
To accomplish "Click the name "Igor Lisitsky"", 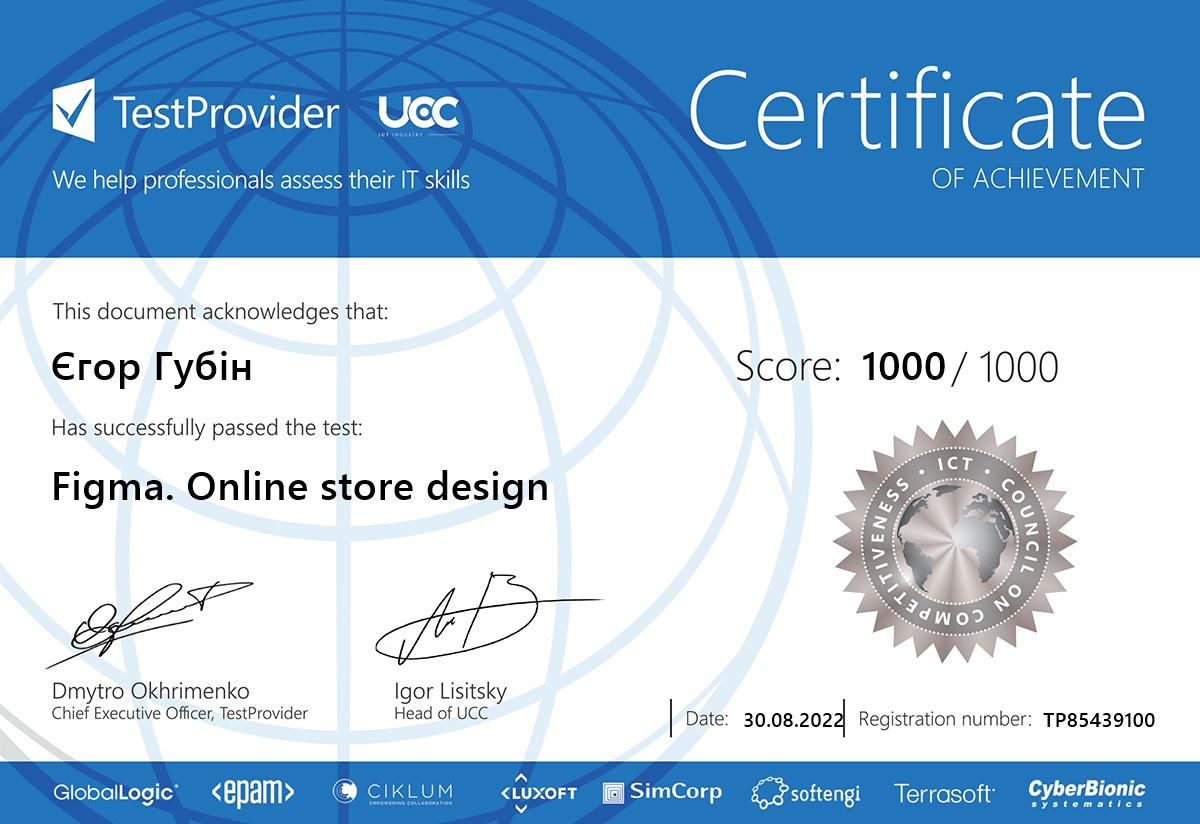I will [451, 692].
